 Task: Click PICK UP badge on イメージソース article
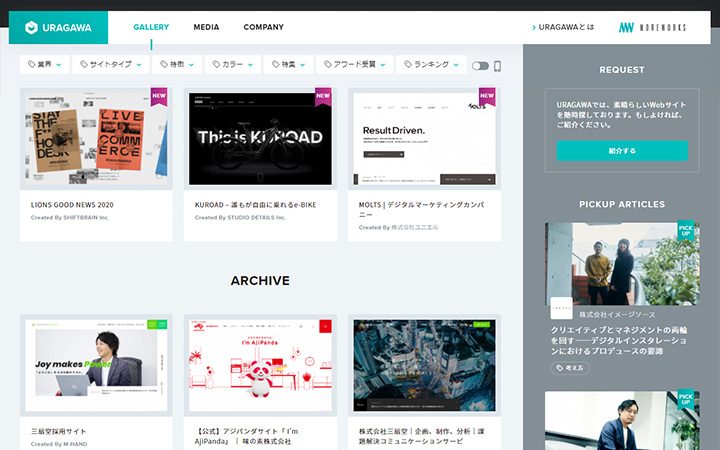point(686,231)
